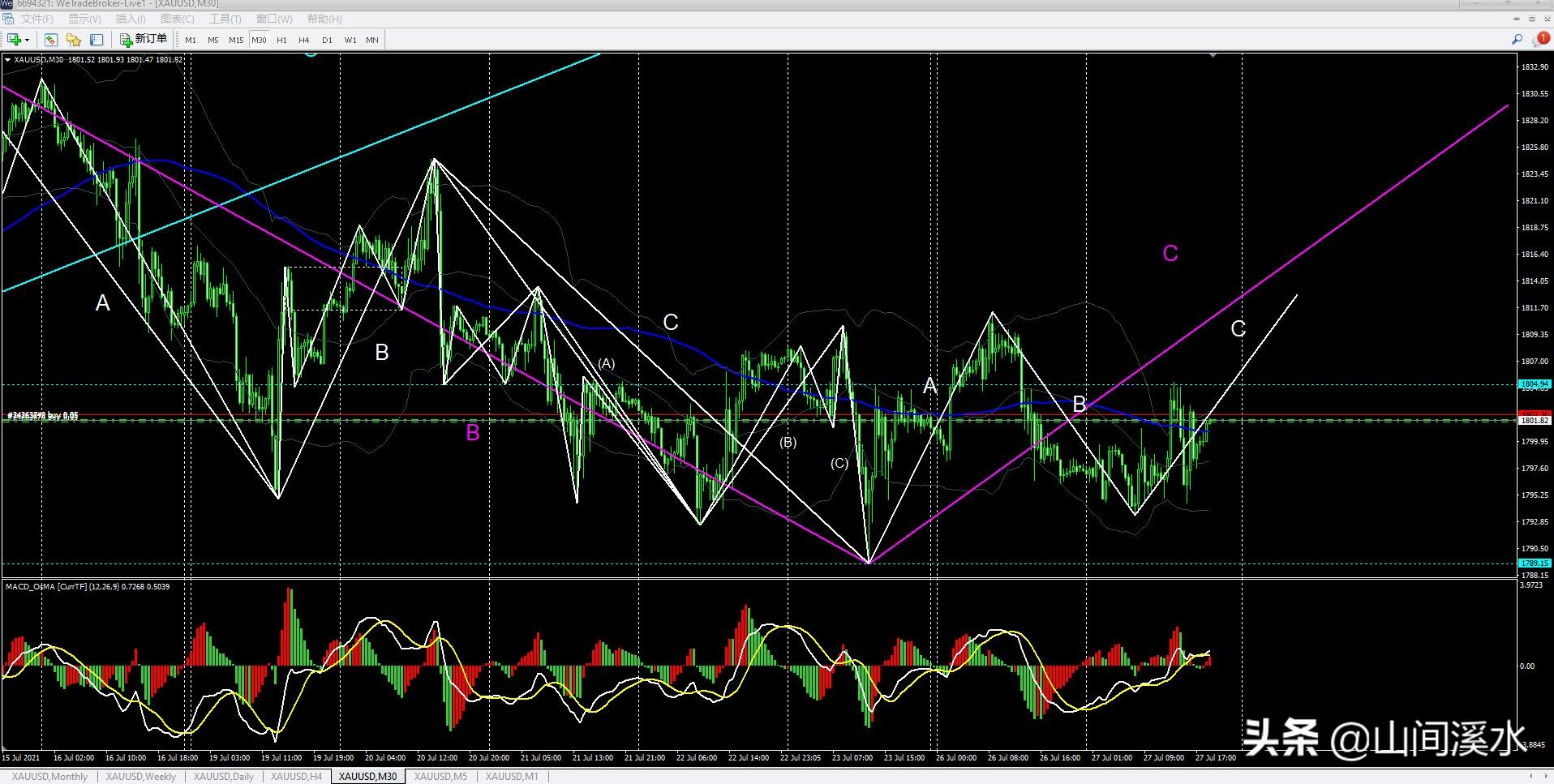
Task: Switch to the D1 timeframe
Action: click(x=327, y=40)
